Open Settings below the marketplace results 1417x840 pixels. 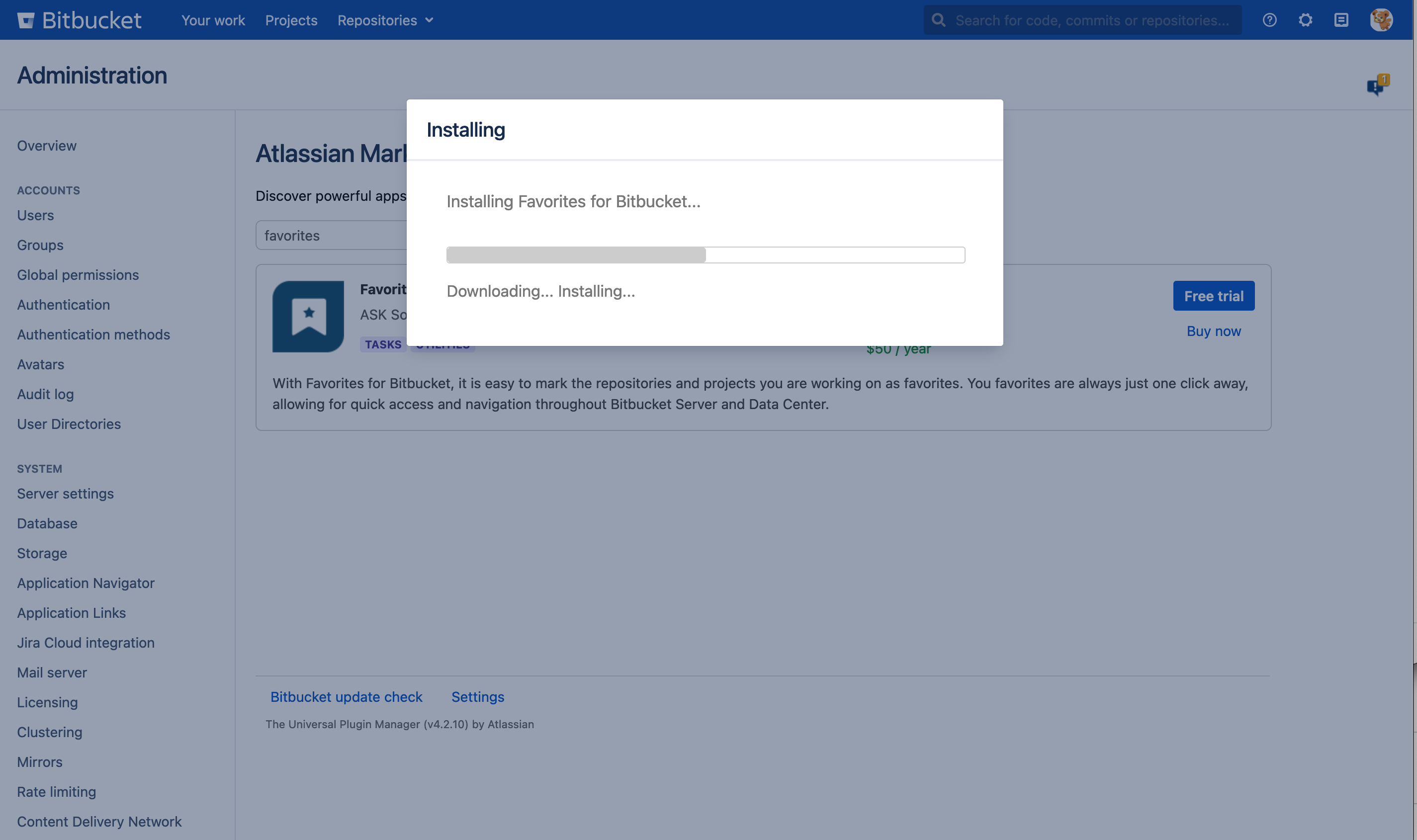coord(477,697)
